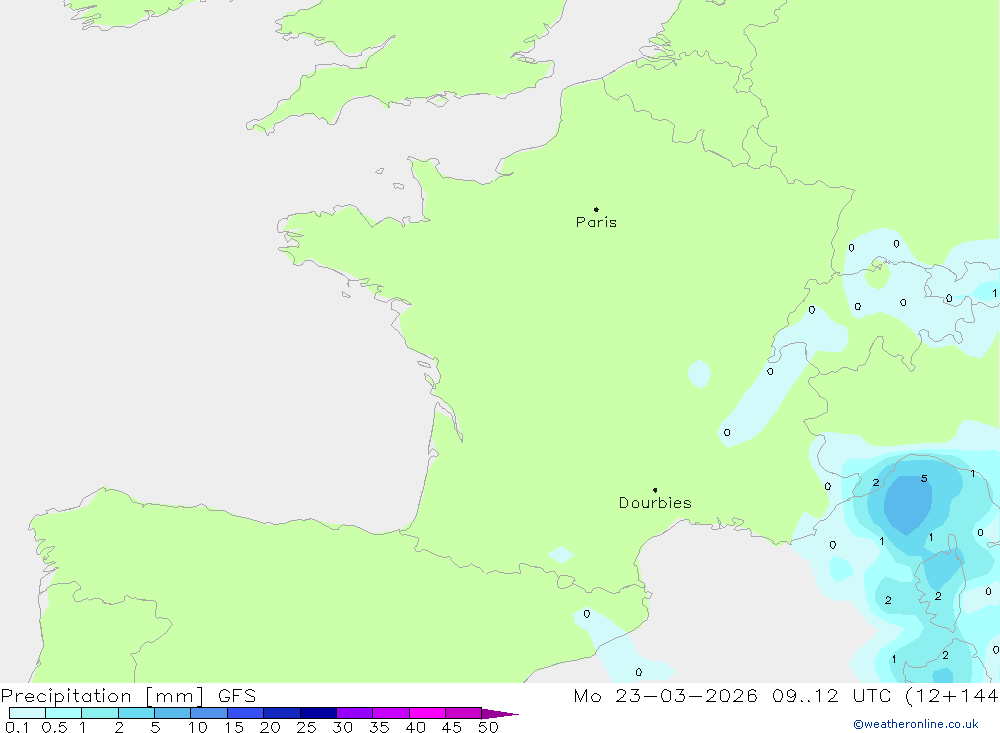The height and width of the screenshot is (733, 1000).
Task: Click the '20' legend scale label
Action: (x=270, y=727)
